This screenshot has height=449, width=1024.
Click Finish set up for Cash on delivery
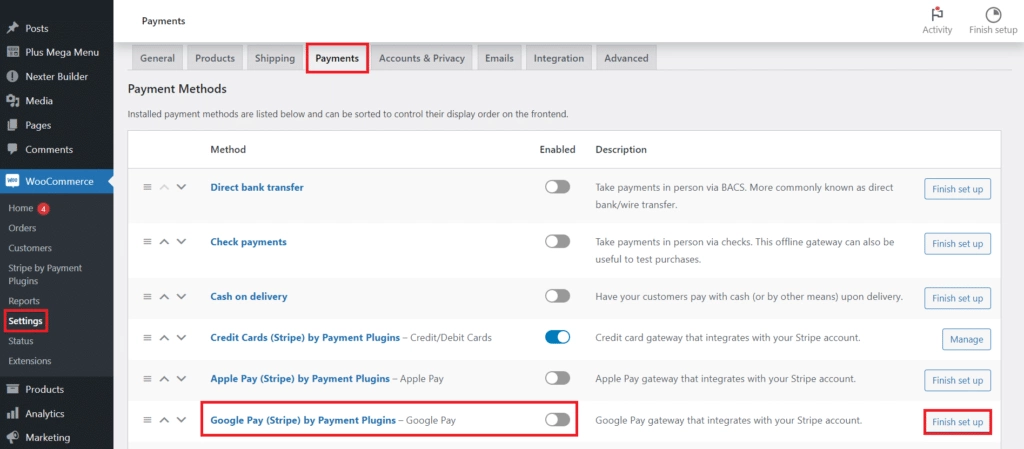(x=957, y=298)
